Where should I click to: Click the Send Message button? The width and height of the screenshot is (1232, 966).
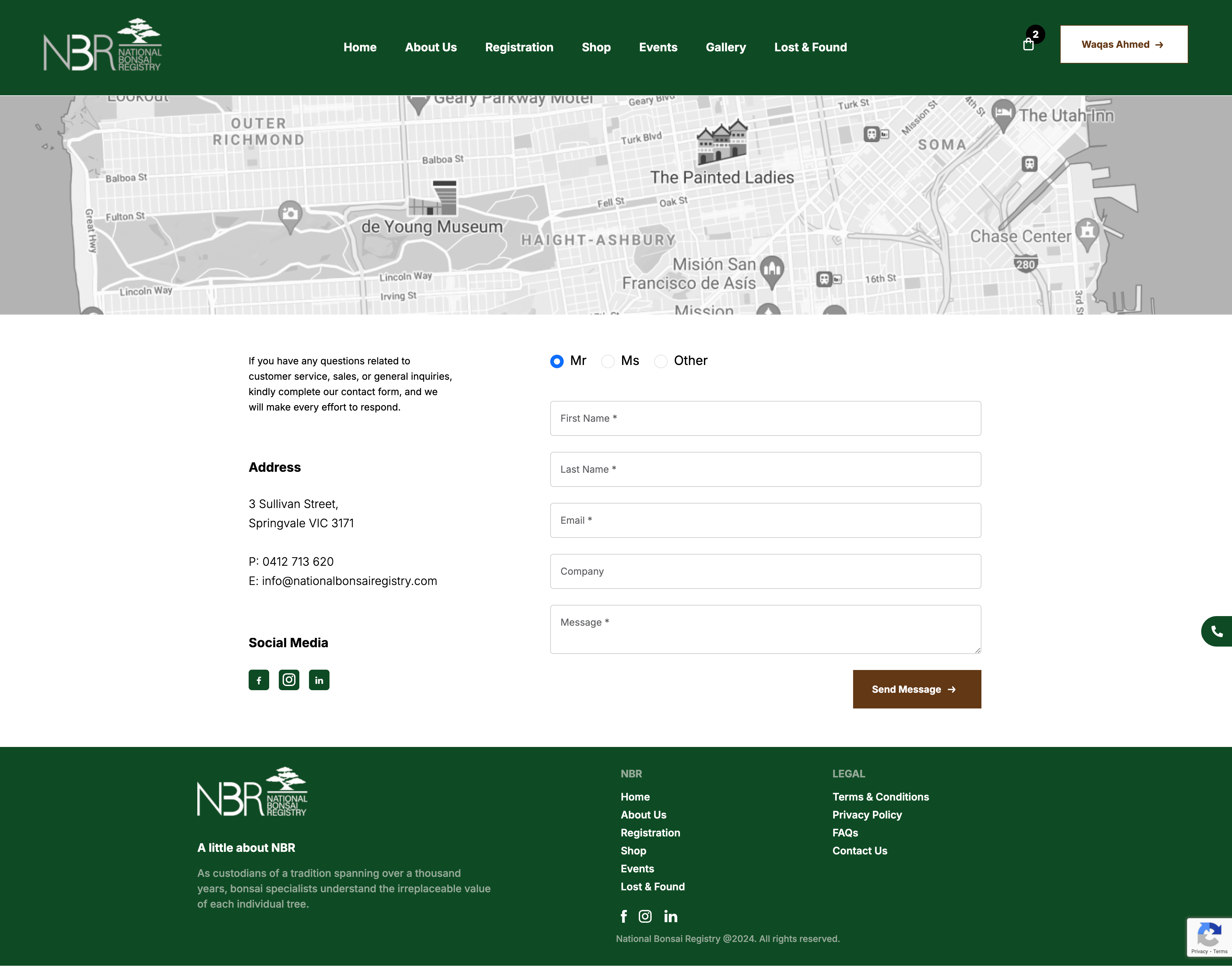(916, 689)
